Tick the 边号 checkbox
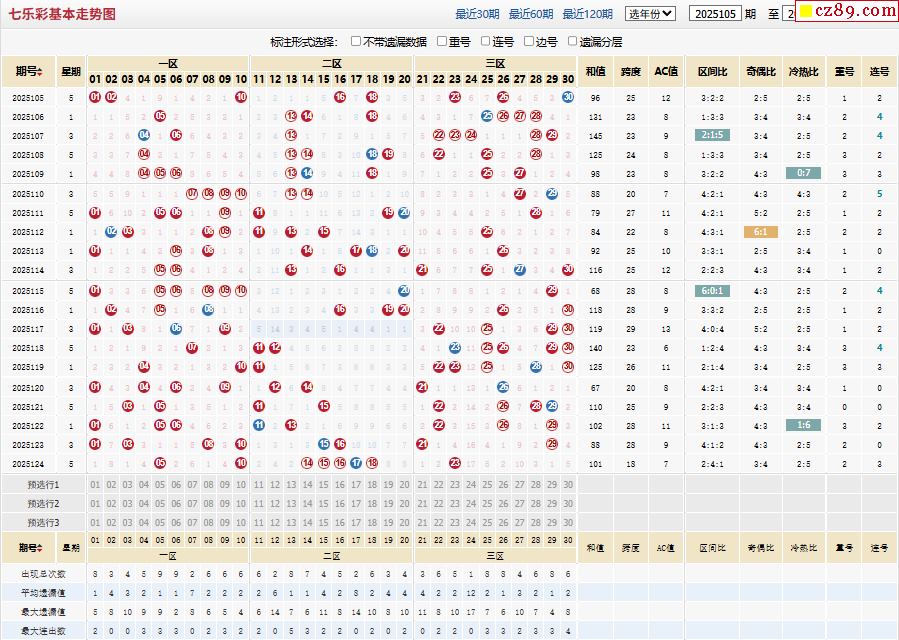This screenshot has width=899, height=640. point(528,41)
